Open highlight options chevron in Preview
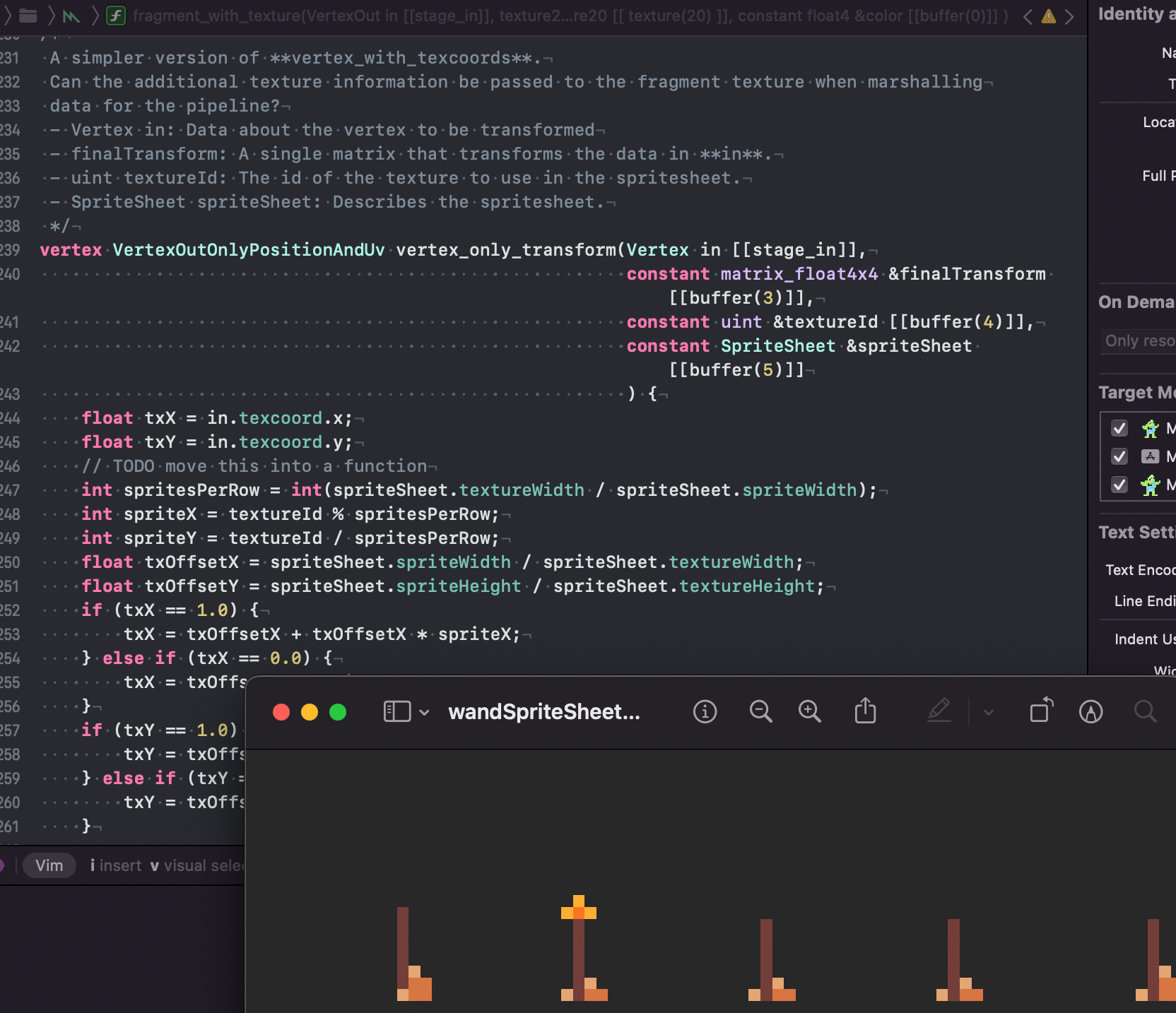1176x1013 pixels. click(x=989, y=712)
